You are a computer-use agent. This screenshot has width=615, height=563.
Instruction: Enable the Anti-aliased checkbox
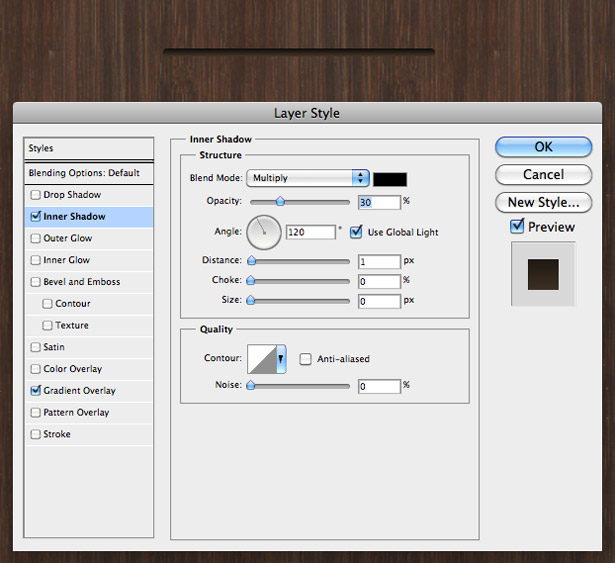[305, 359]
